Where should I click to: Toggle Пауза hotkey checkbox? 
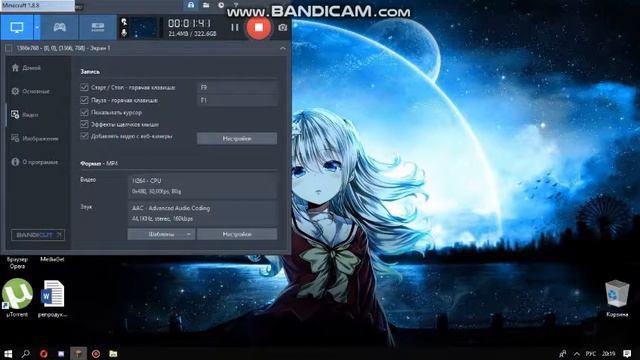pos(84,100)
